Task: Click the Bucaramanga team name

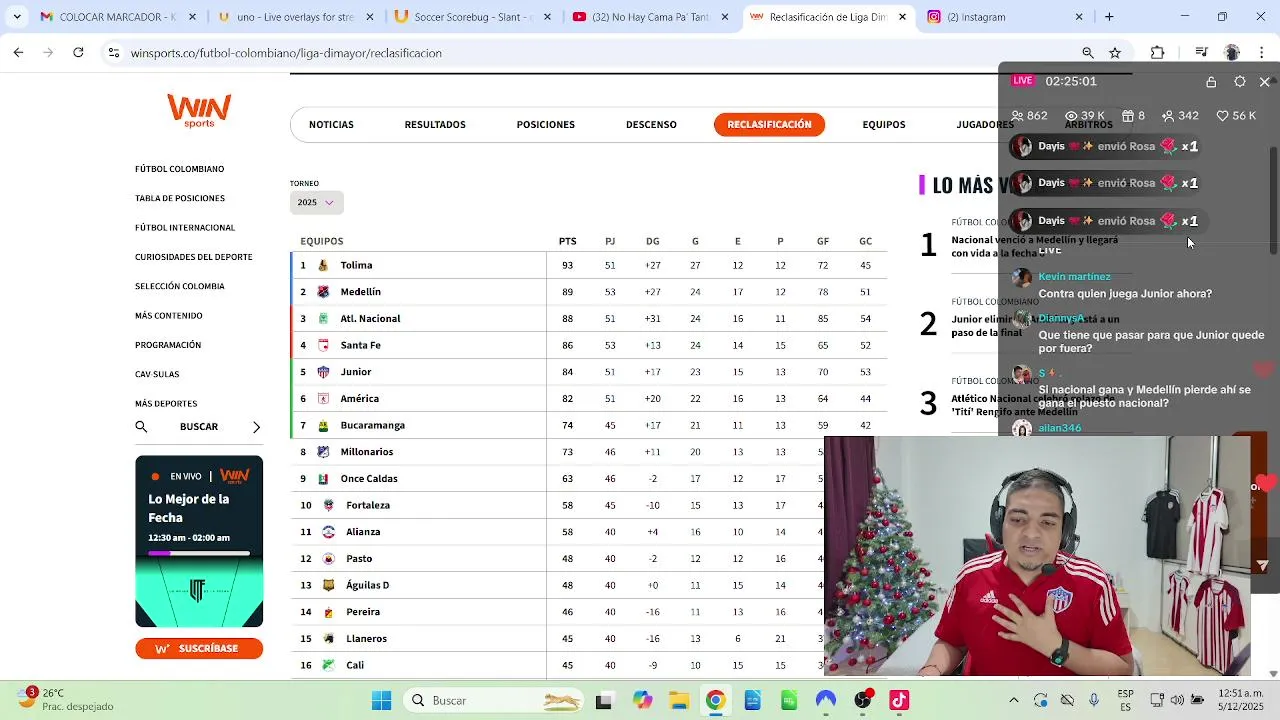Action: 372,425
